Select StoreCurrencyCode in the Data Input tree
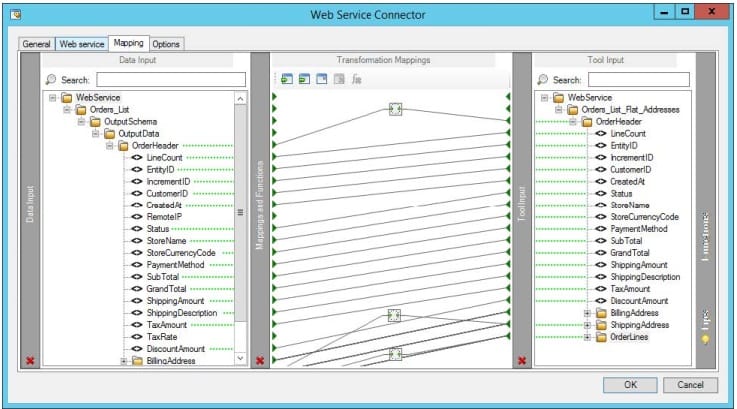Image resolution: width=737 pixels, height=409 pixels. [181, 253]
